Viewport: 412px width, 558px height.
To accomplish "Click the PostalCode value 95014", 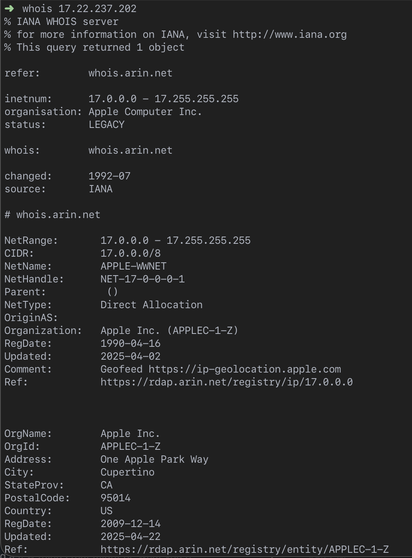I will [115, 498].
